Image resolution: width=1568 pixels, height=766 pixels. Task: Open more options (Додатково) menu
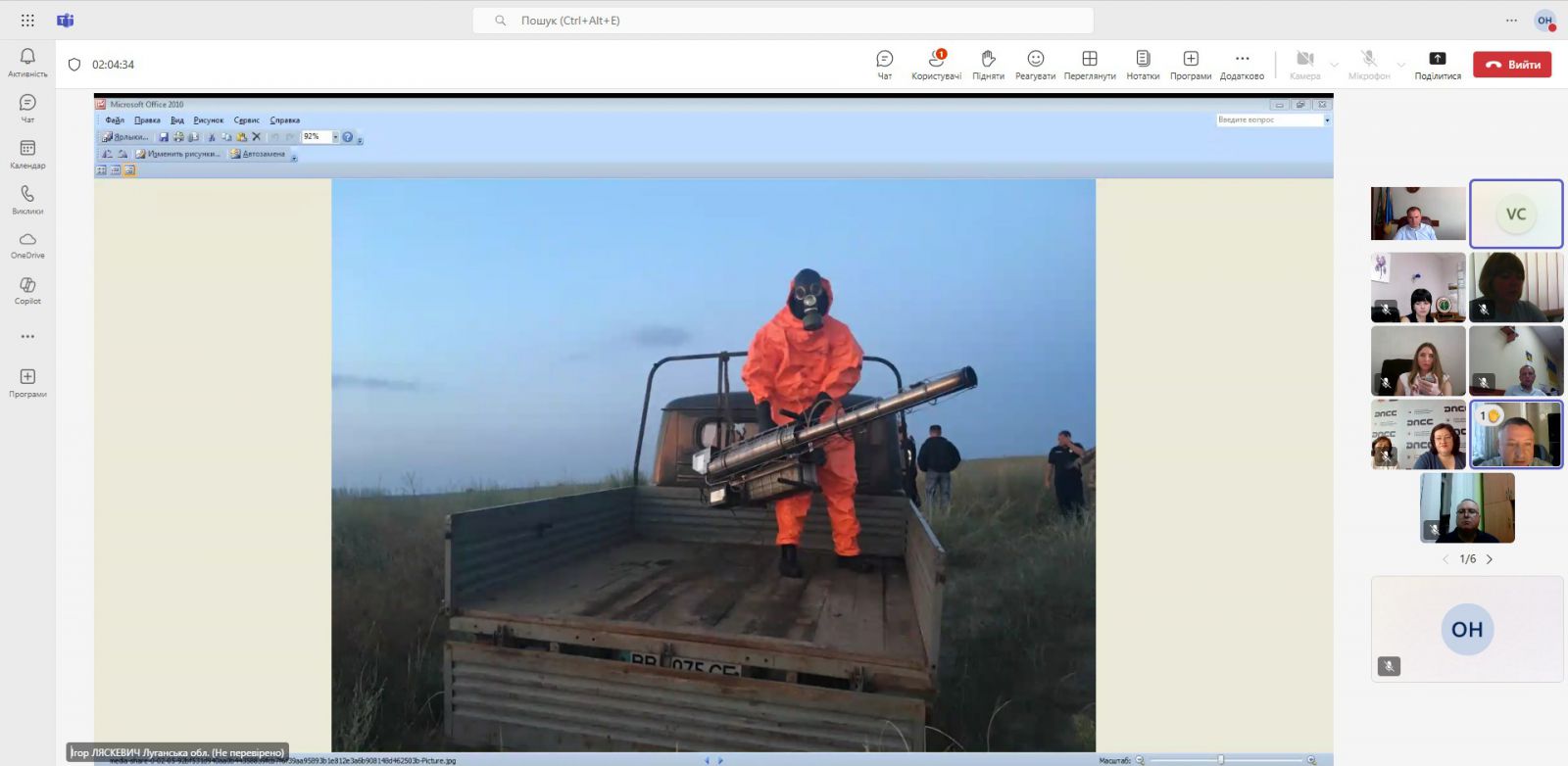[x=1242, y=64]
